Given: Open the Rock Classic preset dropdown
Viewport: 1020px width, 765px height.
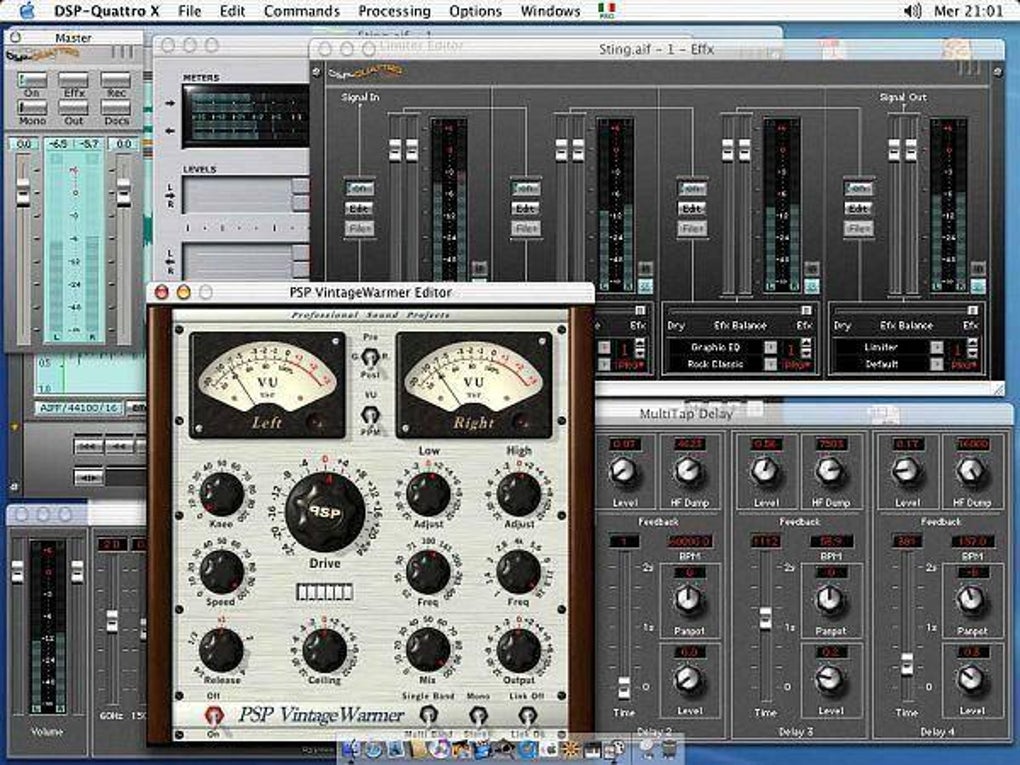Looking at the screenshot, I should [770, 364].
